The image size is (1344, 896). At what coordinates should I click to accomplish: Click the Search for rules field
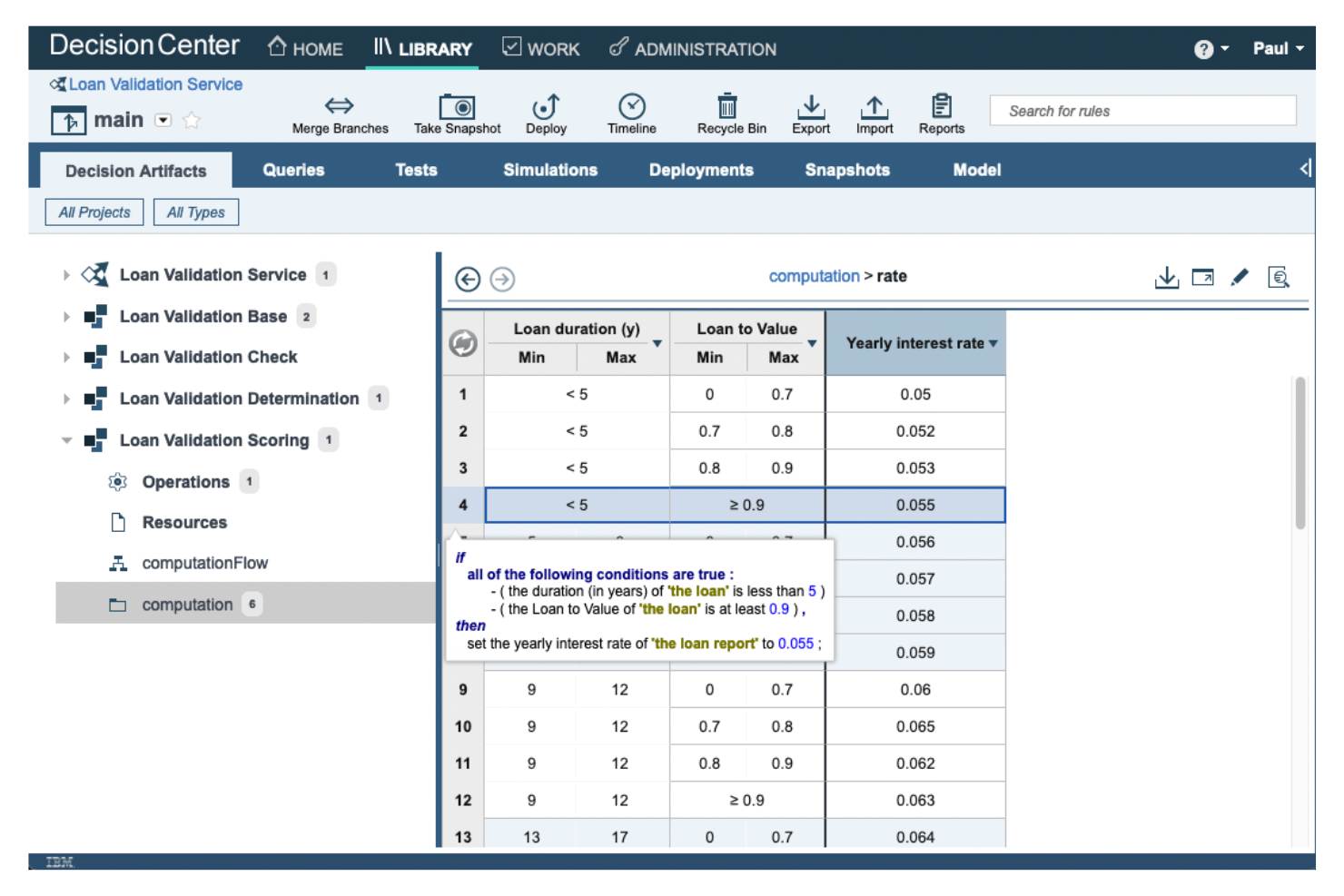click(1142, 111)
